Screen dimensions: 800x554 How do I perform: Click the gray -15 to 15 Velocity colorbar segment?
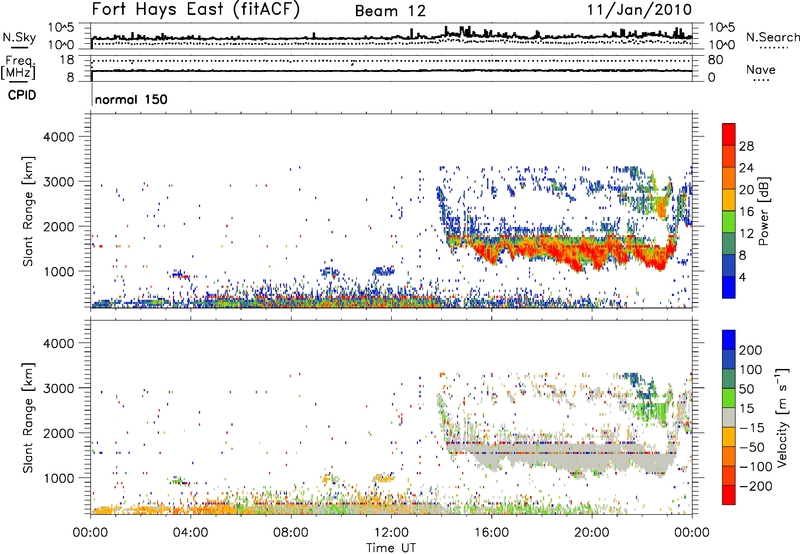(x=729, y=418)
